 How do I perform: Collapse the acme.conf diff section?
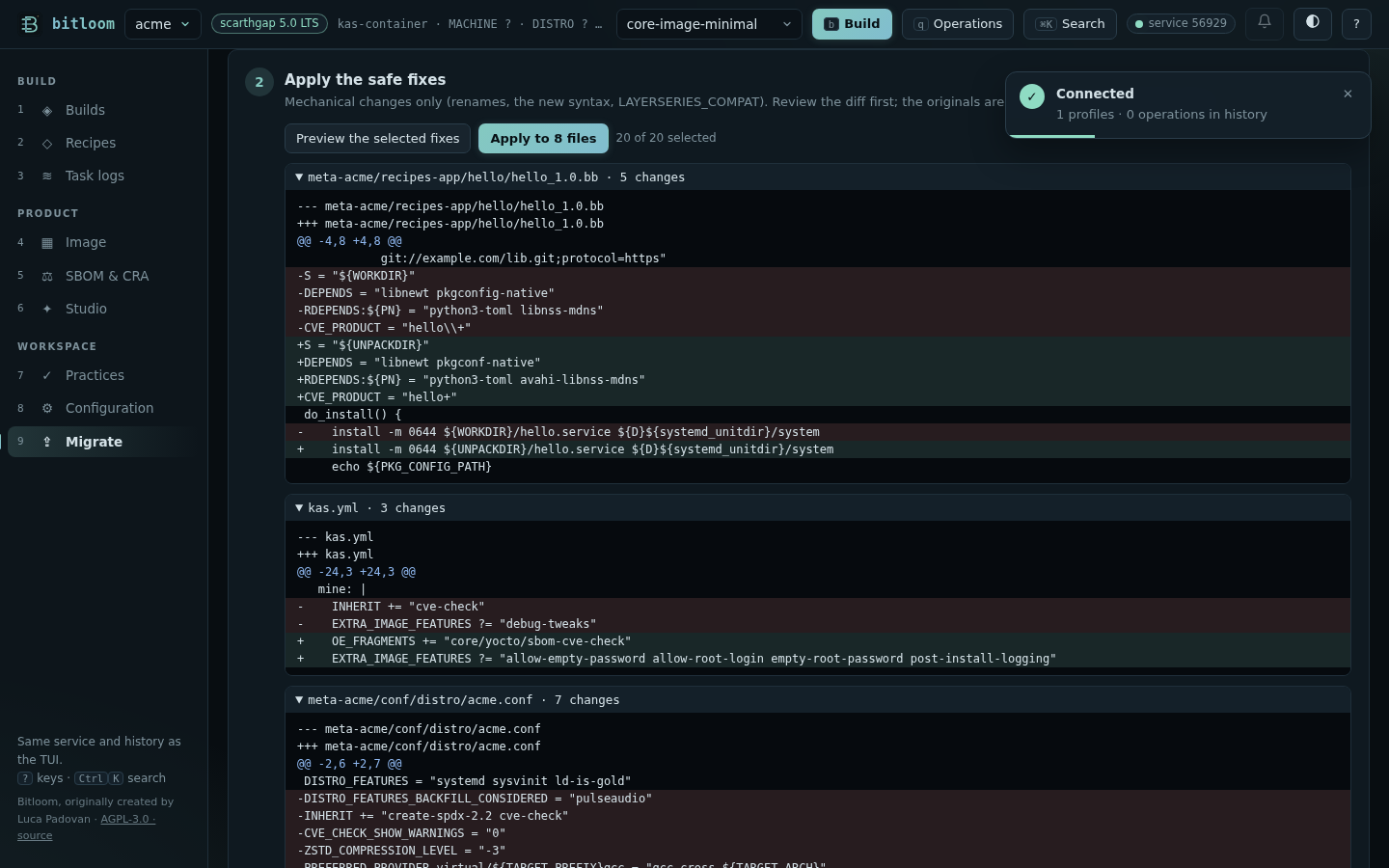(x=818, y=700)
